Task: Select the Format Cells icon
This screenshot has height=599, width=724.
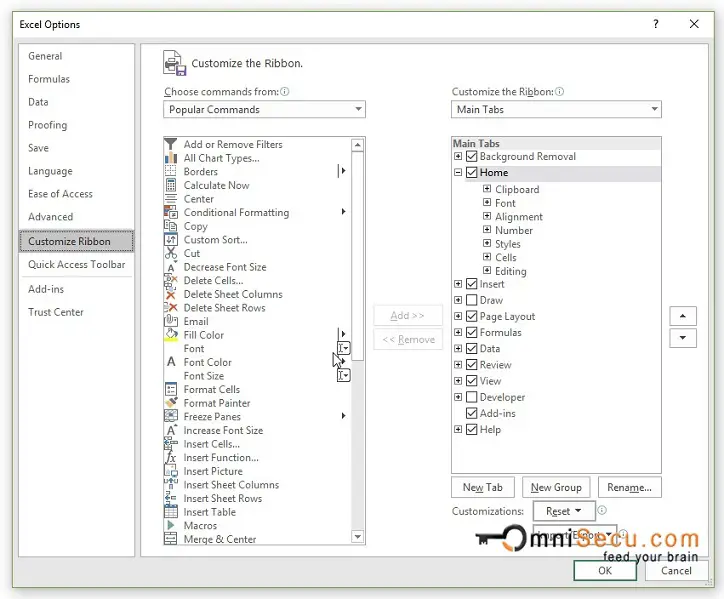Action: pyautogui.click(x=171, y=389)
